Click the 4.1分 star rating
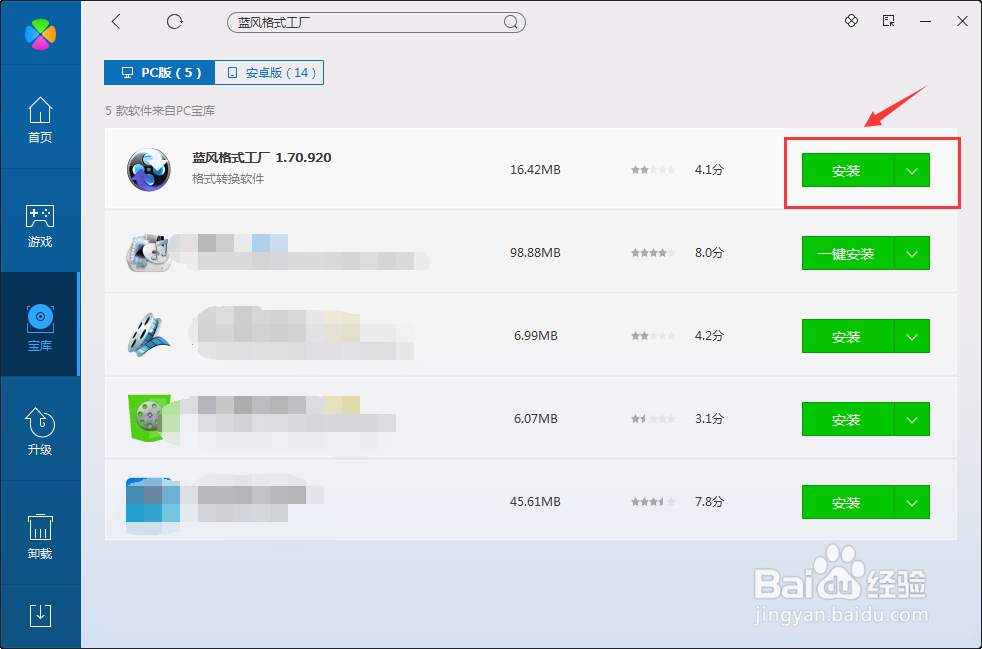Image resolution: width=982 pixels, height=649 pixels. point(653,170)
